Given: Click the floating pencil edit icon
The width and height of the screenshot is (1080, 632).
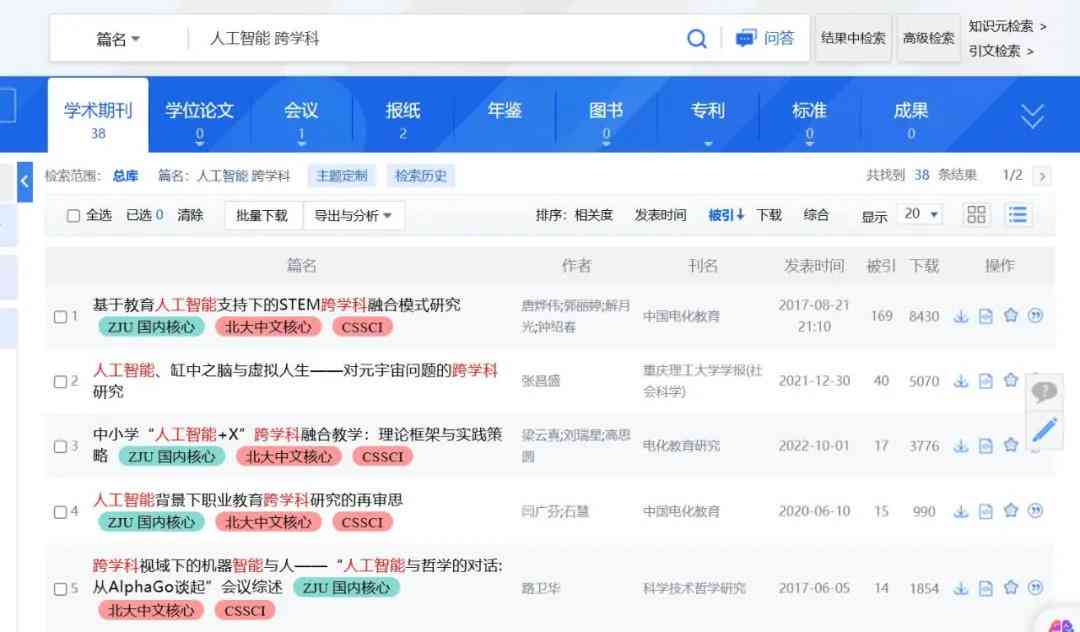Looking at the screenshot, I should (1044, 430).
